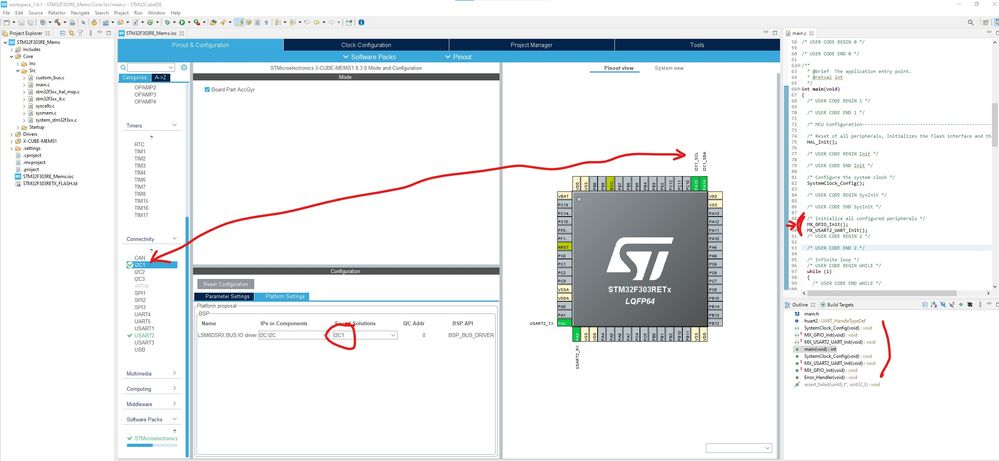The height and width of the screenshot is (461, 999).
Task: Open the IPs or Components I2C dropdown
Action: tap(291, 335)
